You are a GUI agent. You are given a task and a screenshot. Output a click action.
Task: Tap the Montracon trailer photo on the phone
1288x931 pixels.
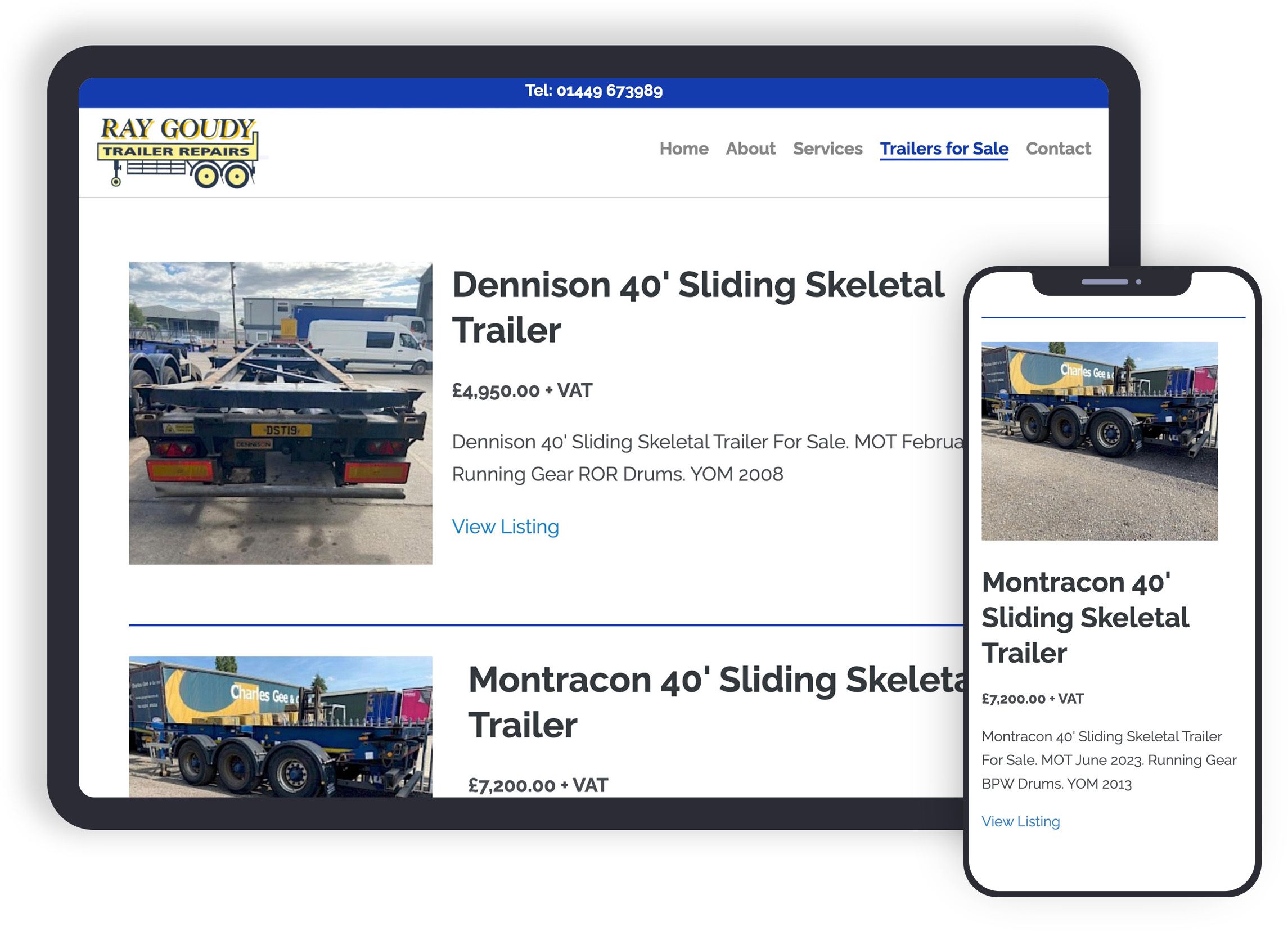(x=1099, y=441)
